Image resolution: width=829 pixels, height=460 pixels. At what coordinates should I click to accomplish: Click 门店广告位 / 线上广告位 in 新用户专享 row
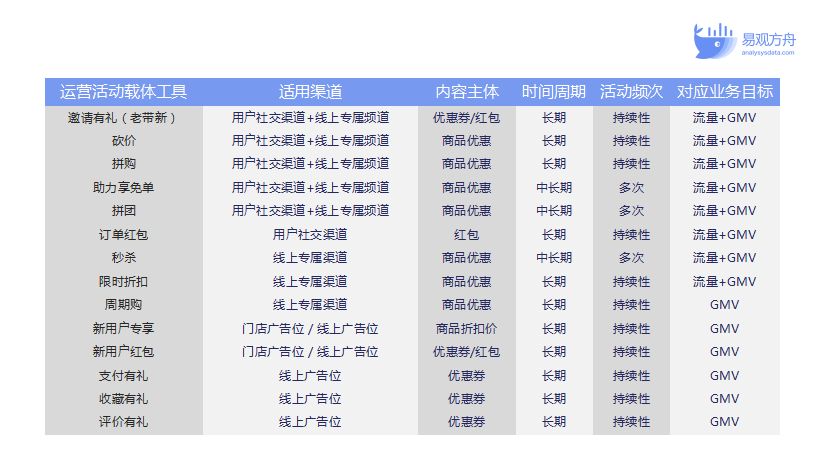click(x=310, y=329)
